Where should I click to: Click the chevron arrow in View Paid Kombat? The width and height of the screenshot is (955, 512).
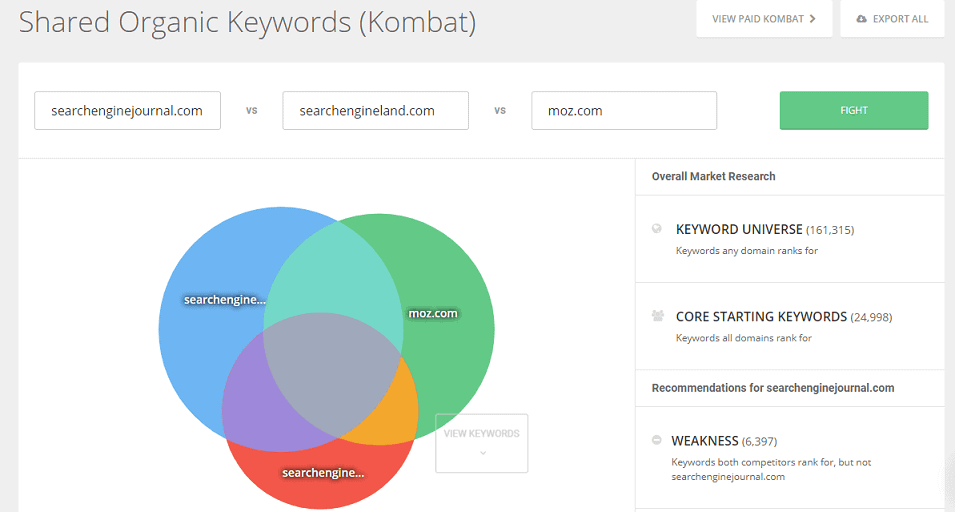pos(812,19)
